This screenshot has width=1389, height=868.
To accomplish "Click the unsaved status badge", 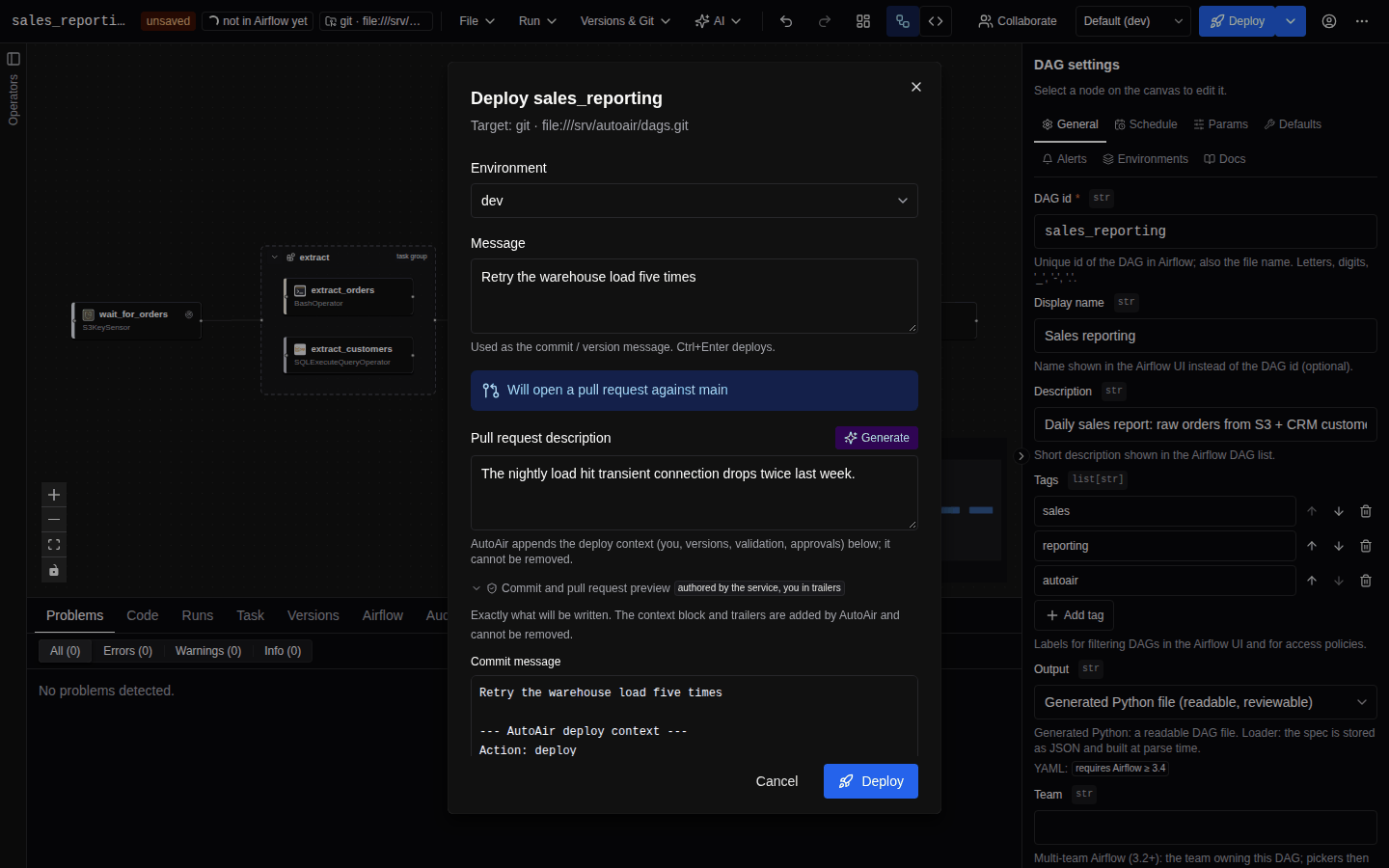I will 168,21.
